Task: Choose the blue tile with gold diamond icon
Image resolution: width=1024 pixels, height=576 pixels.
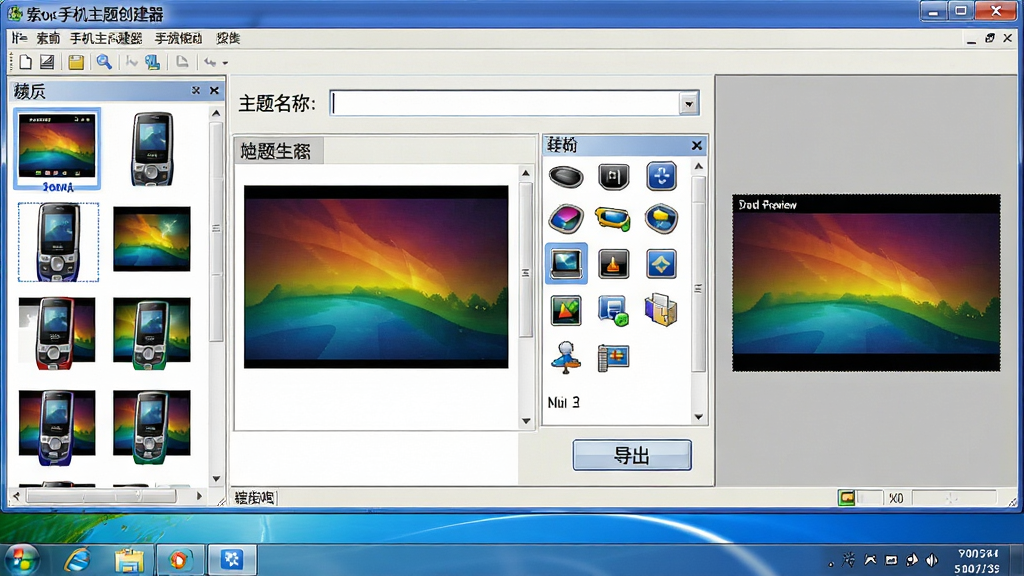Action: tap(661, 264)
